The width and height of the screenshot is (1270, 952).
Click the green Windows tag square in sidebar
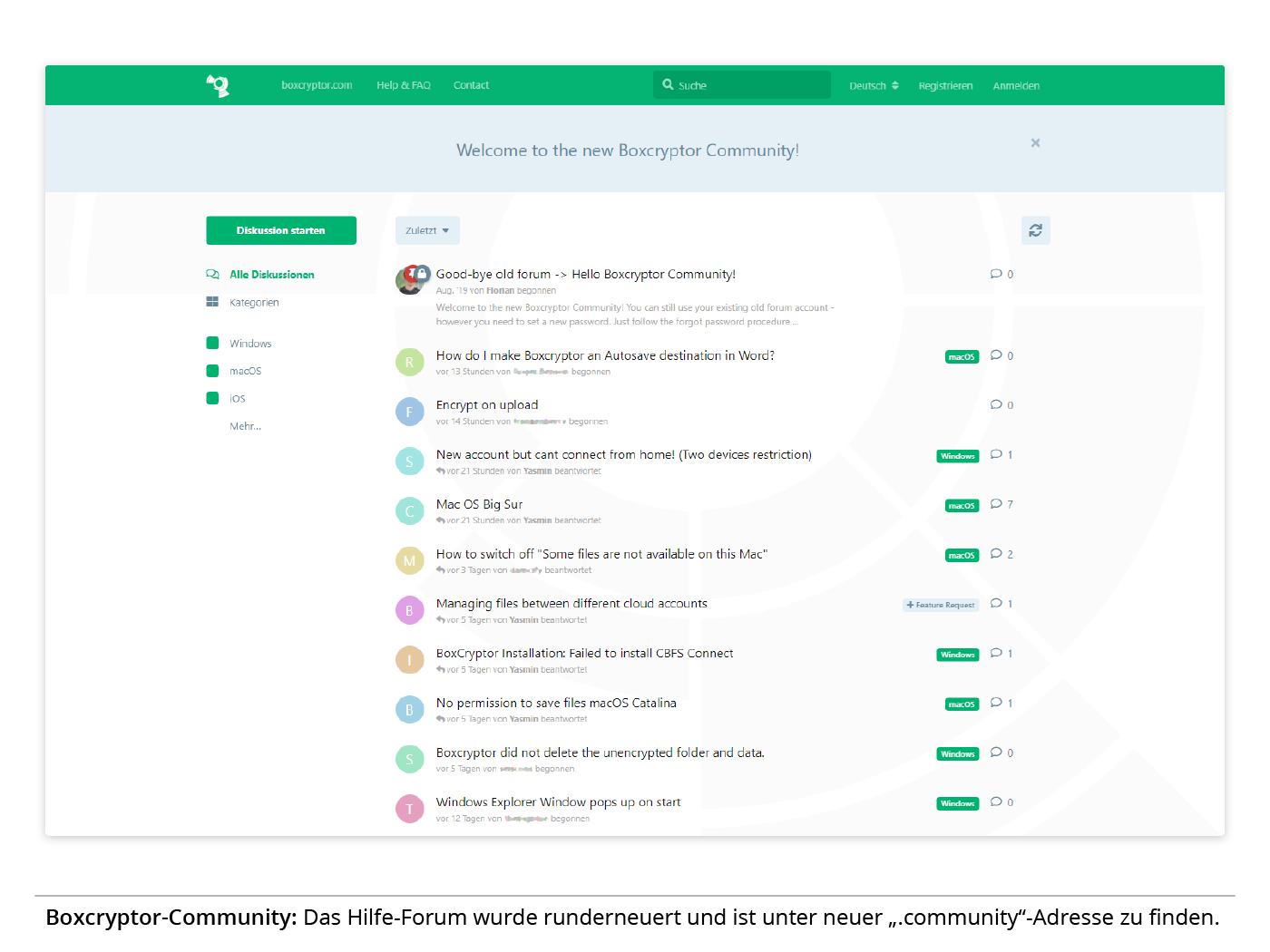pos(212,343)
